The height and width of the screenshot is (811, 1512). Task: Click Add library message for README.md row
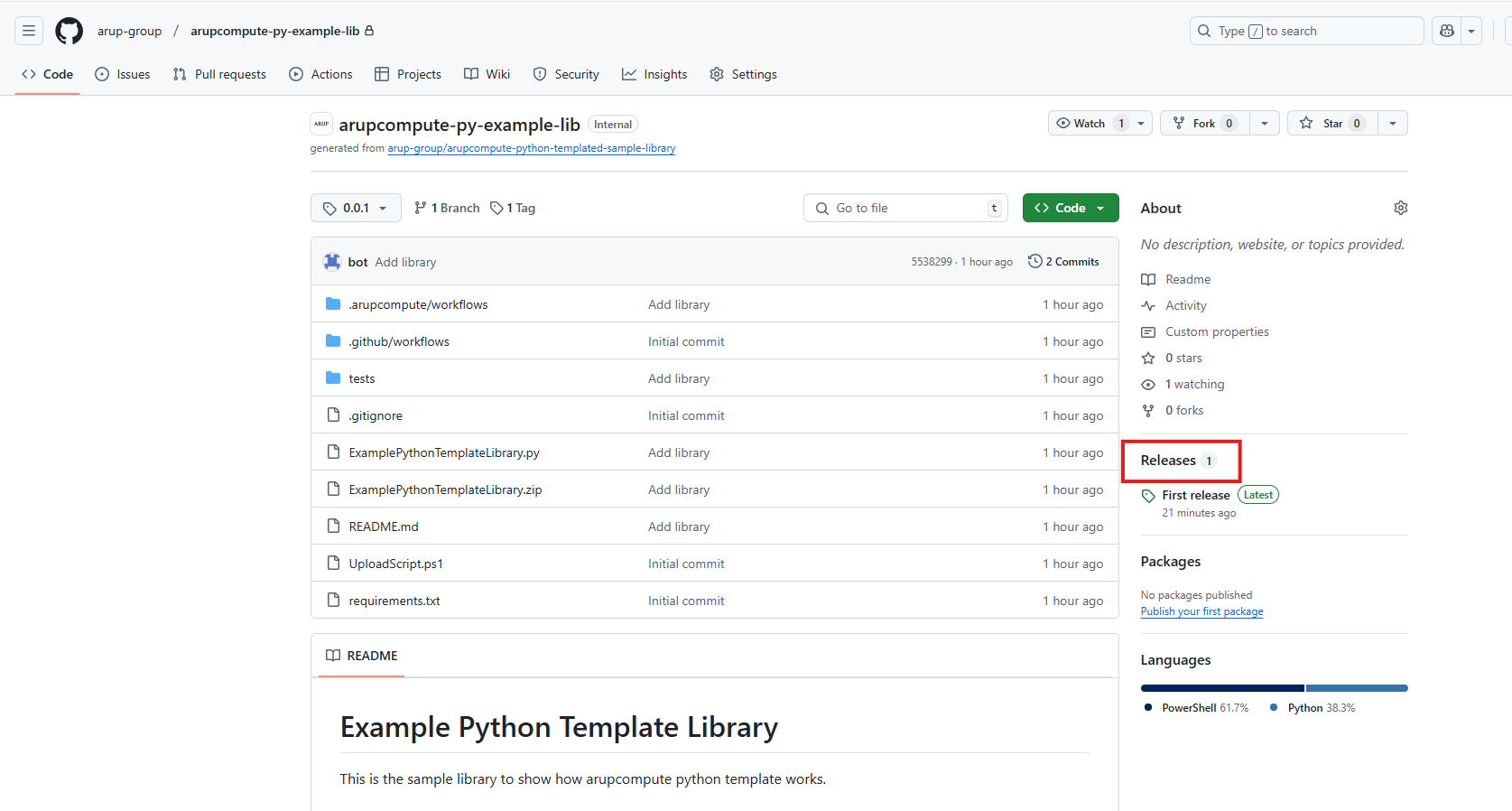(679, 527)
